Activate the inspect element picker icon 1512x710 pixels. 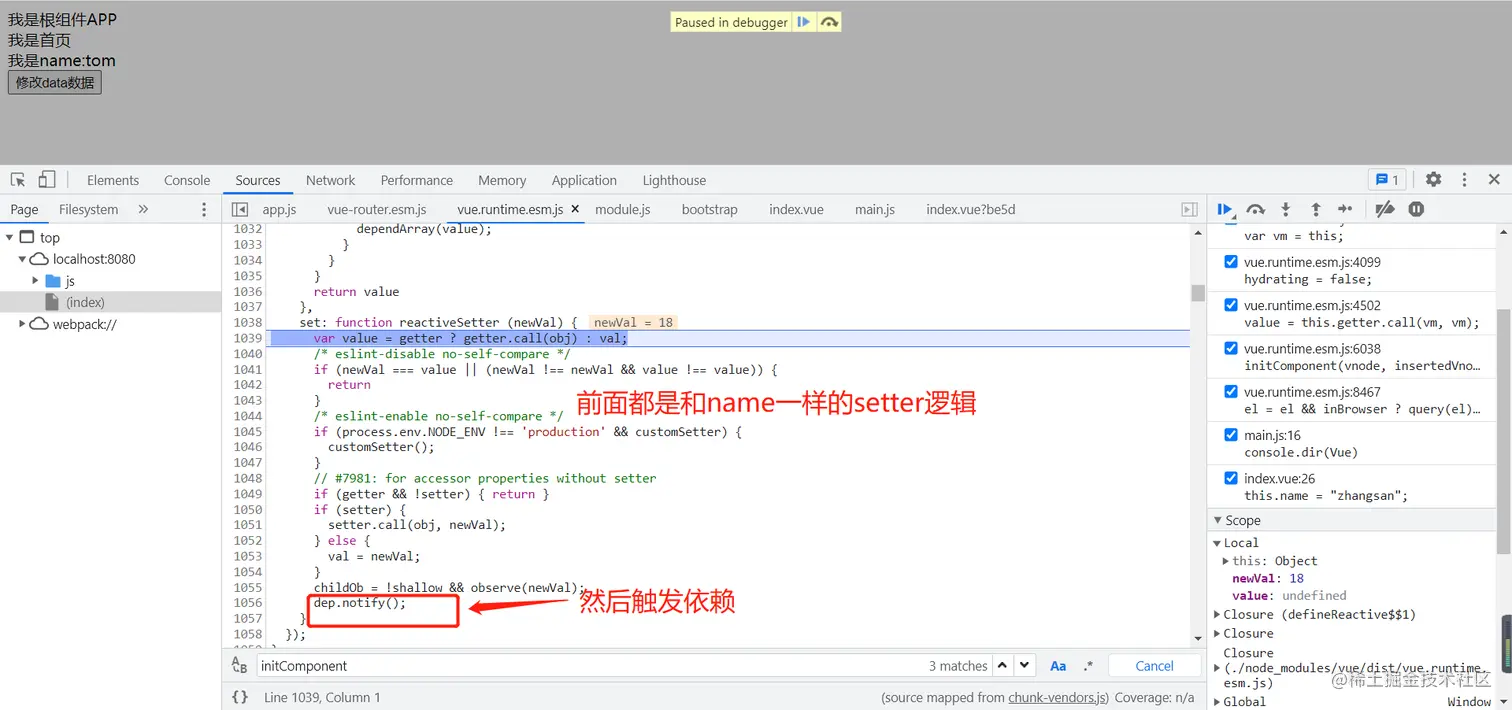[x=18, y=180]
